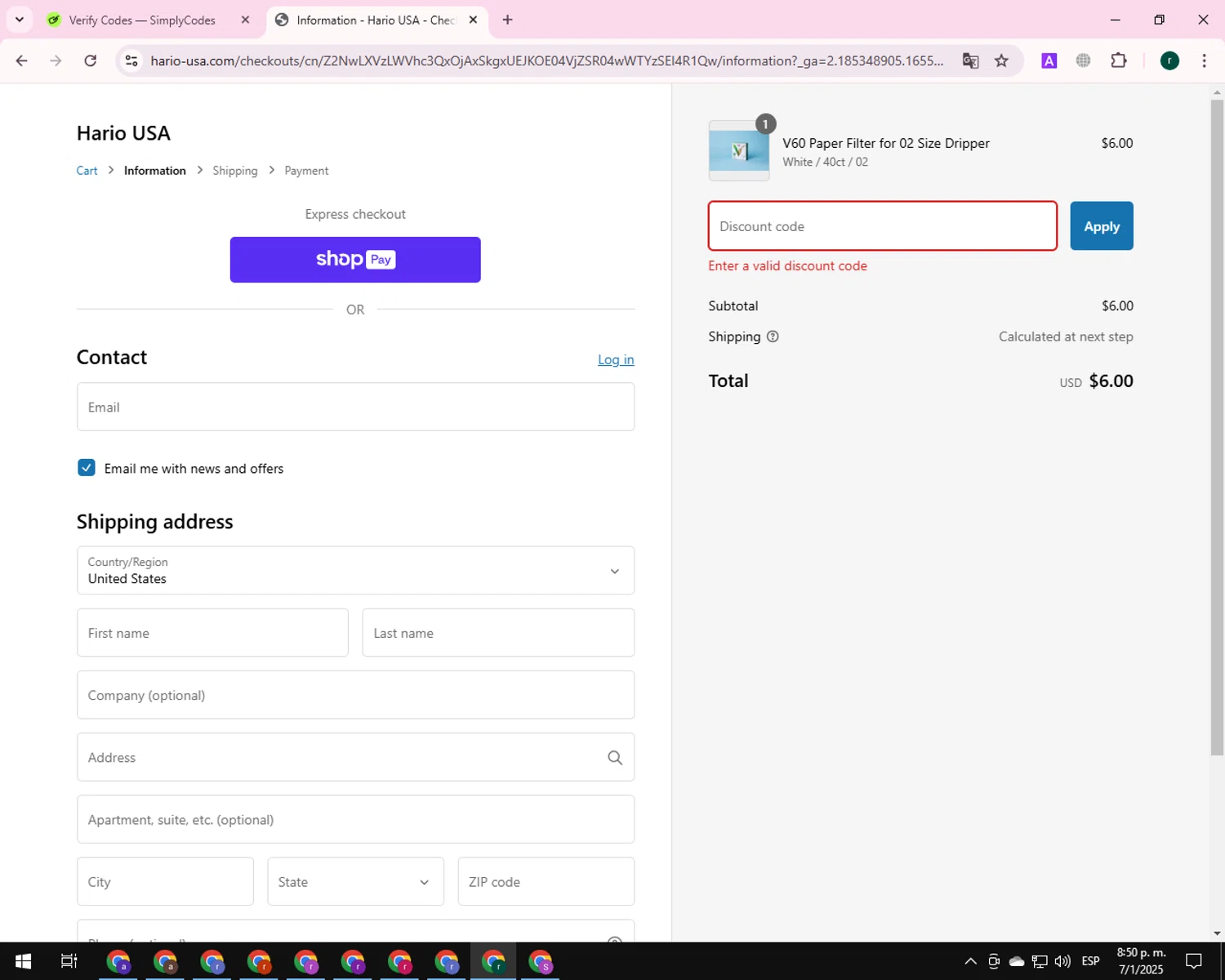Close the Information Hario USA tab
1225x980 pixels.
[x=473, y=20]
